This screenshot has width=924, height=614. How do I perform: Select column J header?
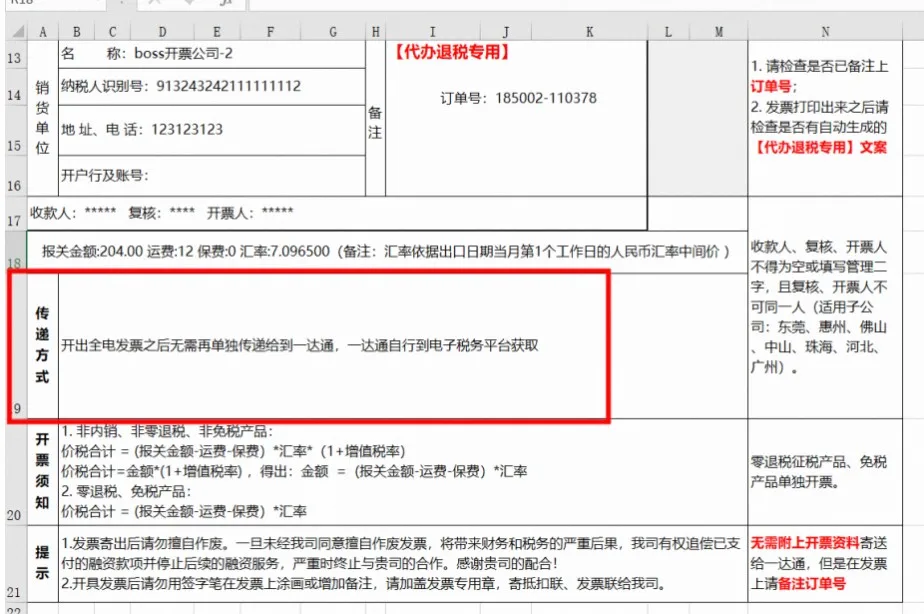pos(506,32)
